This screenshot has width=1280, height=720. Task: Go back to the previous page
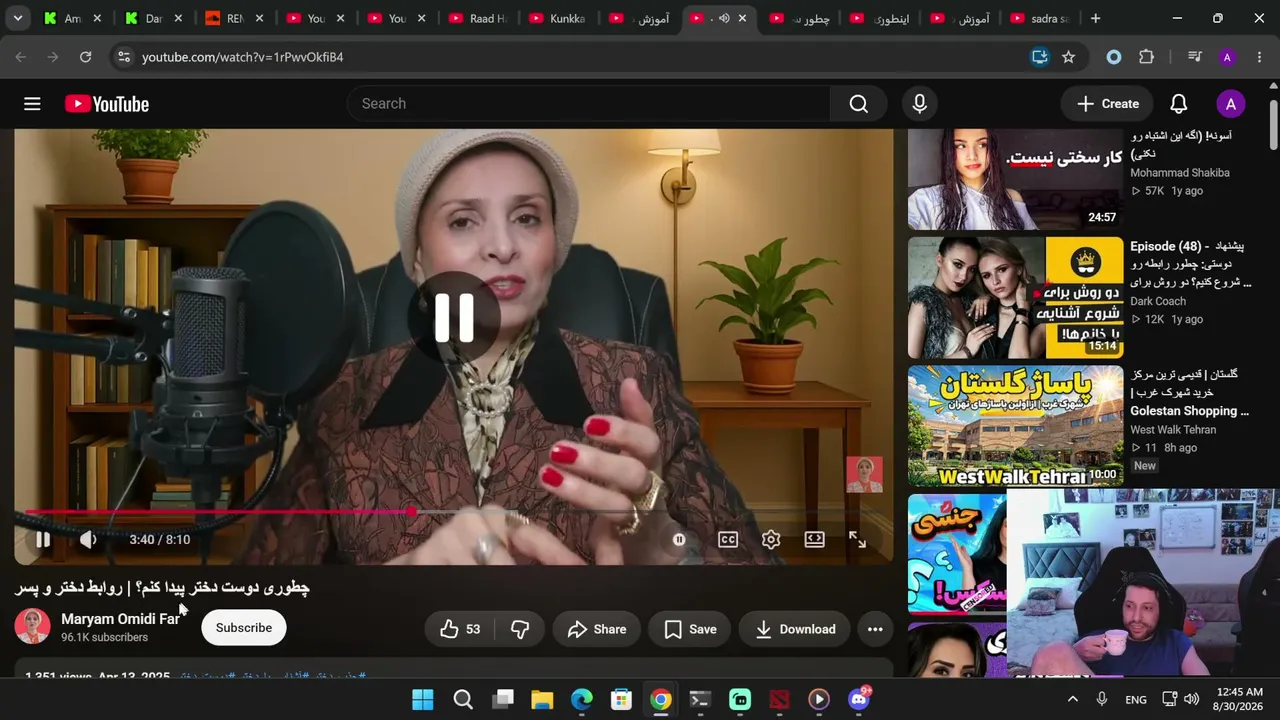tap(21, 57)
